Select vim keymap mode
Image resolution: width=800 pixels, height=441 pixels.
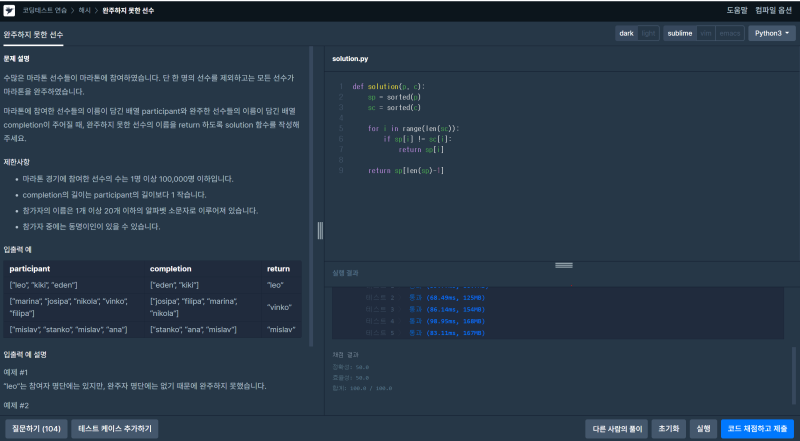(706, 34)
